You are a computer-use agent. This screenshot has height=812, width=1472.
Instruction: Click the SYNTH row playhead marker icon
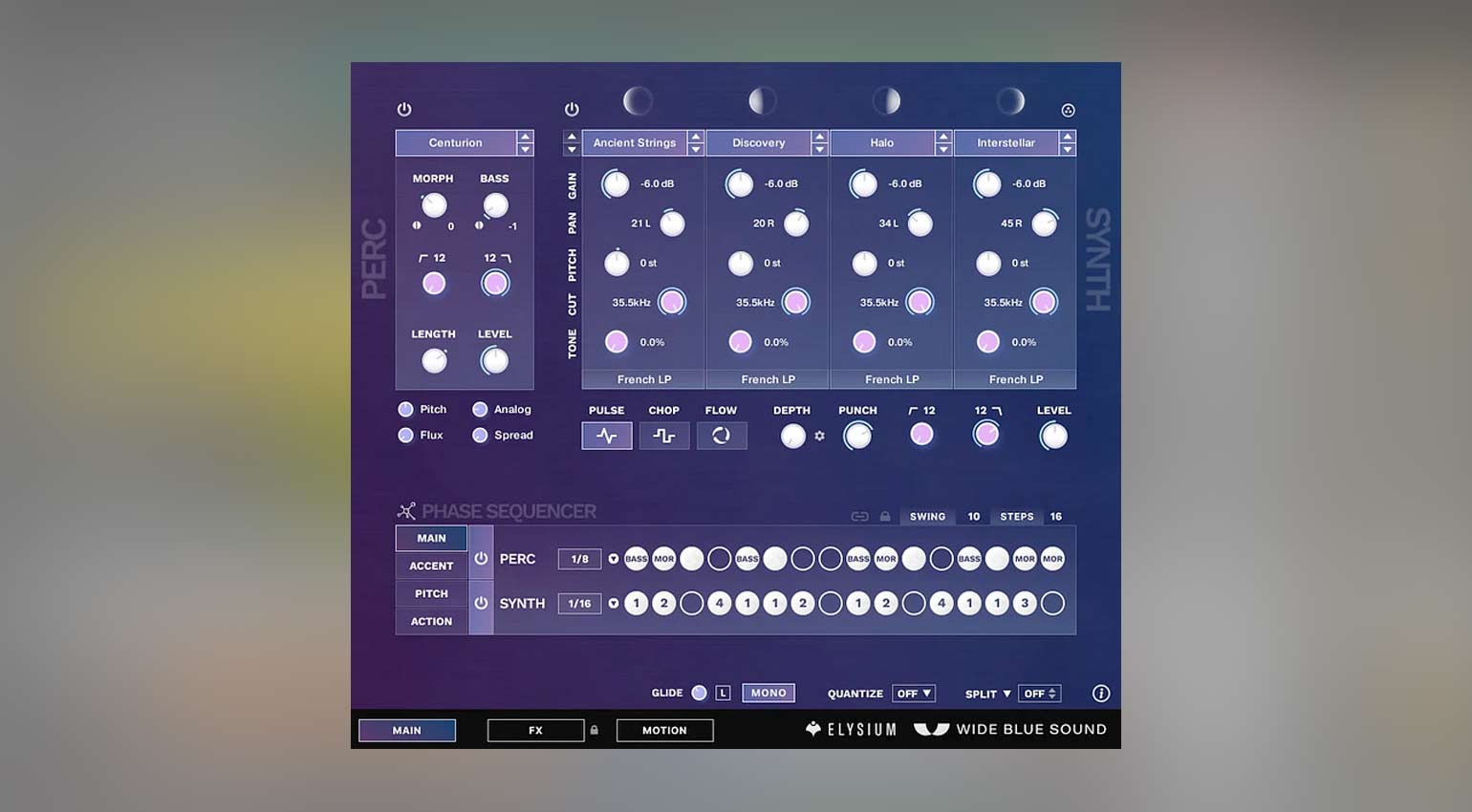614,604
